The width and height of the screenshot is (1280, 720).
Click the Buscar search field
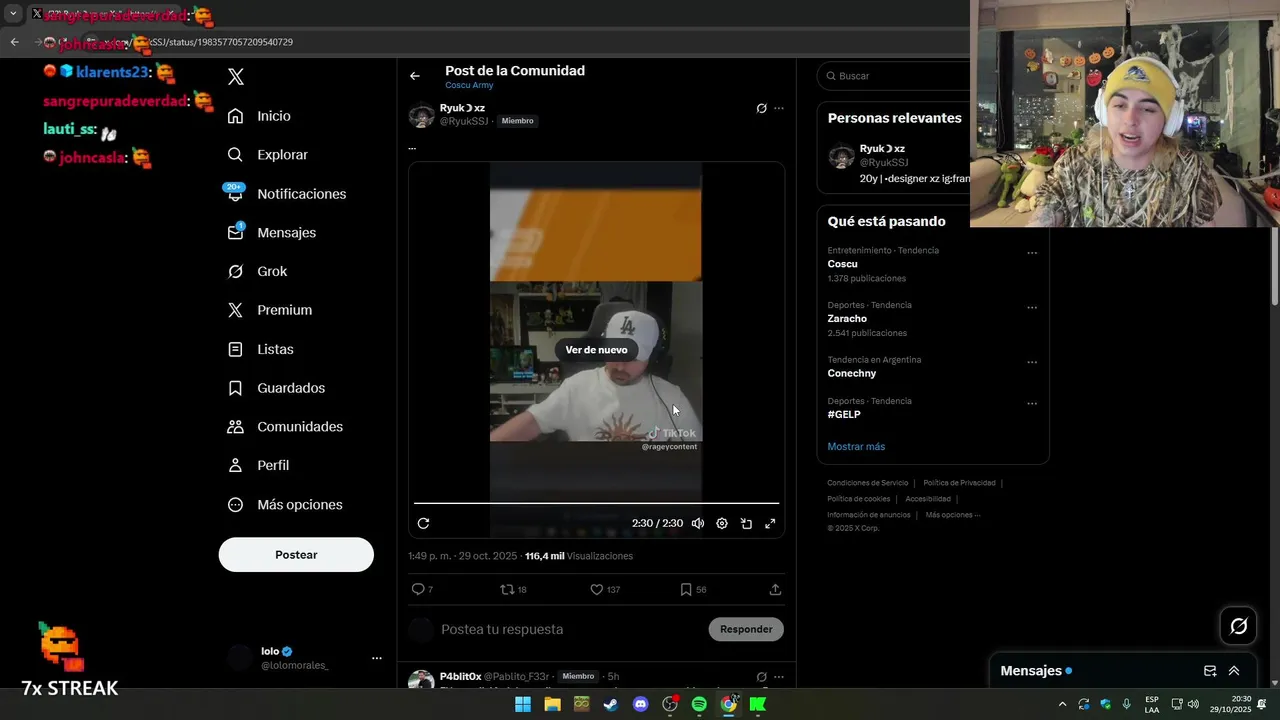pos(895,76)
